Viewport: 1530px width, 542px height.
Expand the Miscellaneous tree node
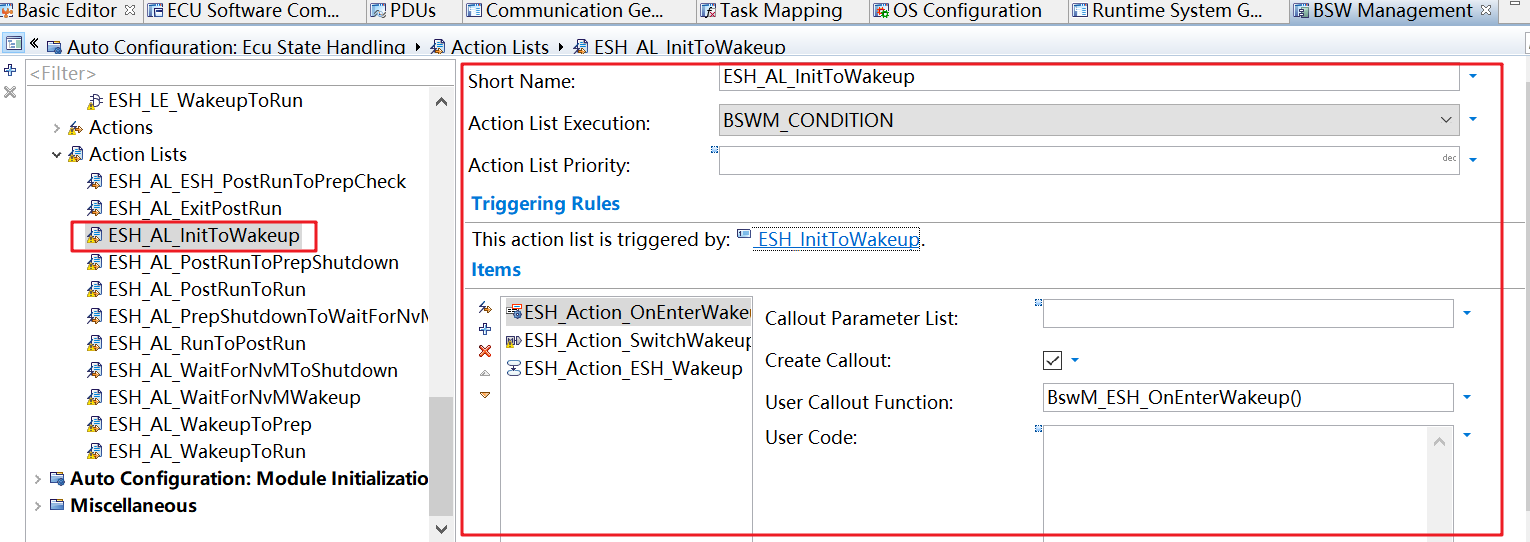[x=38, y=505]
